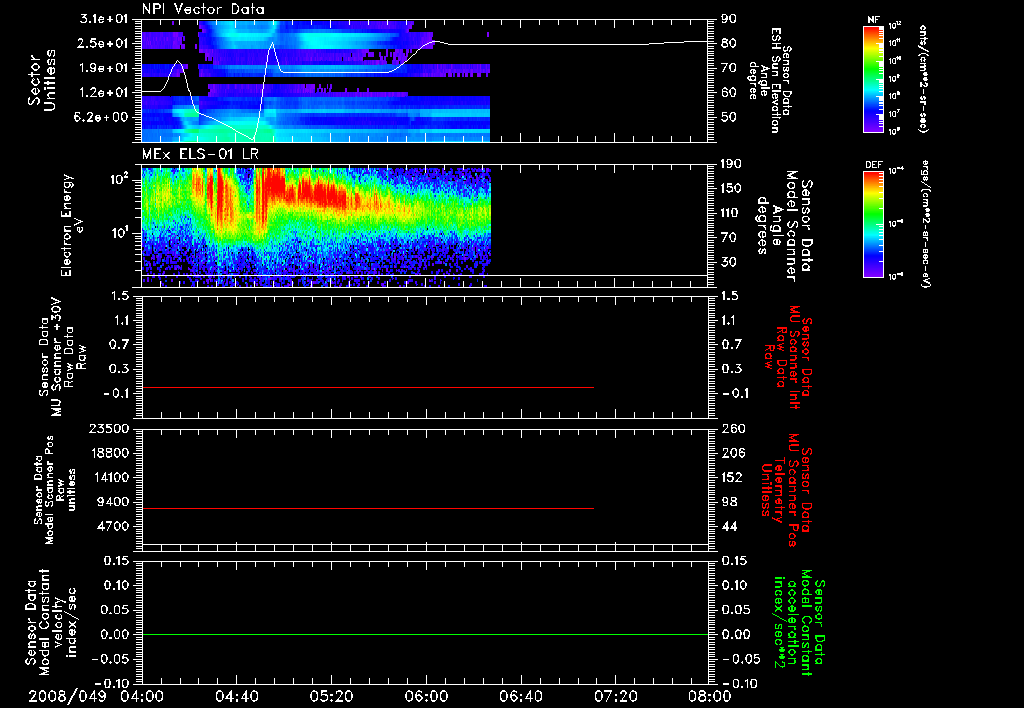Click the 3.1e+01 sector tick label

[x=103, y=19]
